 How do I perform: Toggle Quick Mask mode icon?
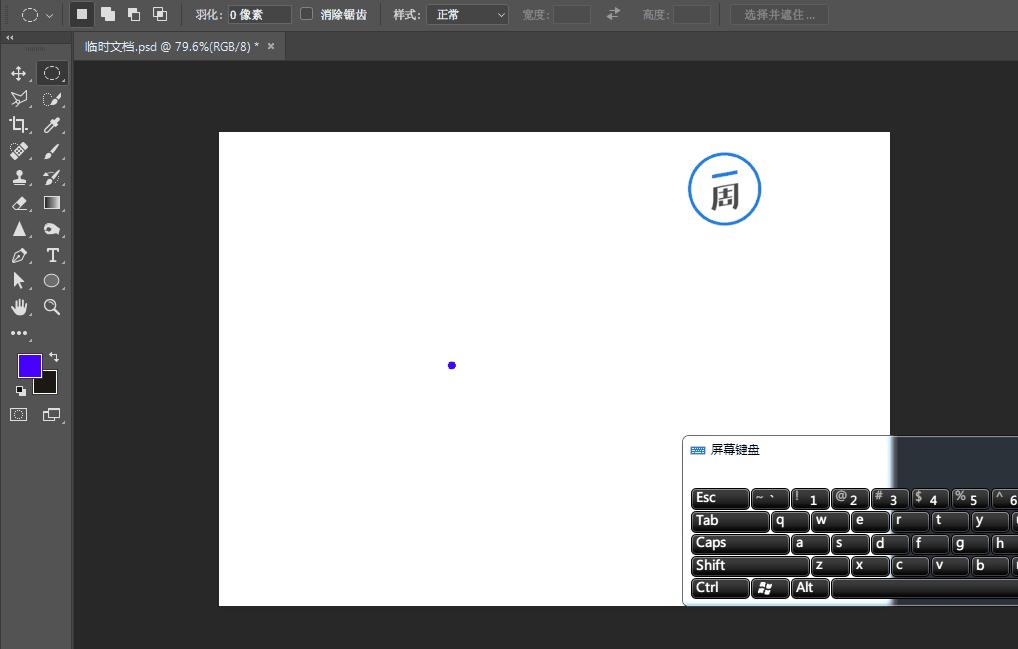(x=18, y=414)
